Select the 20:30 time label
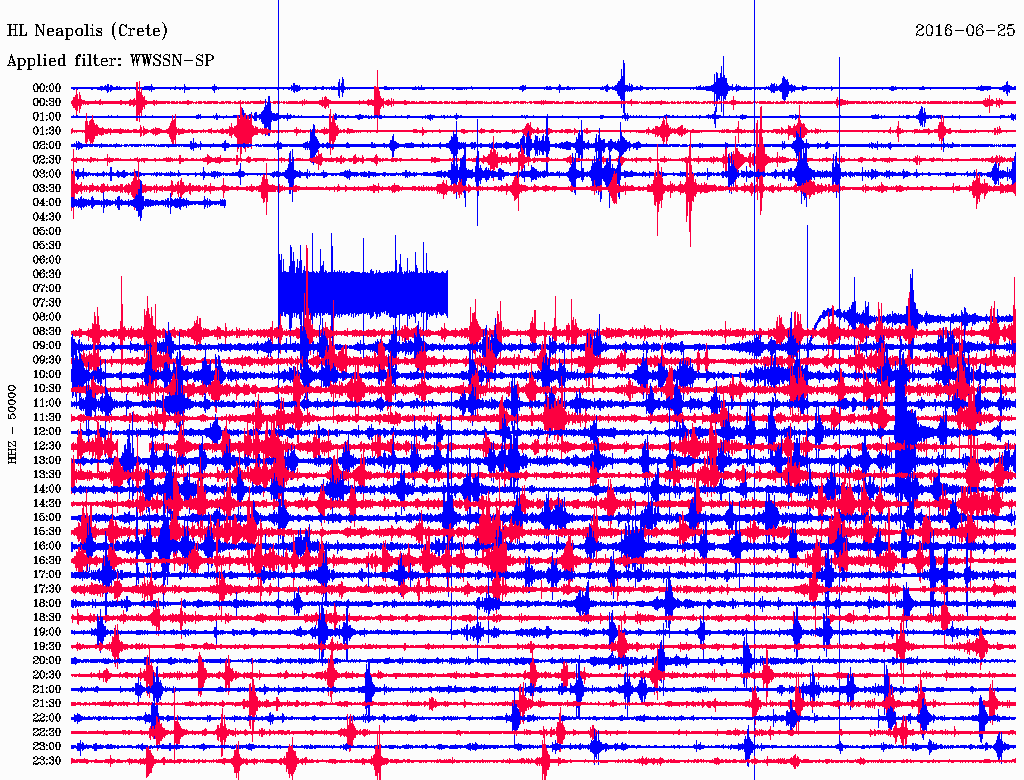Screen dimensions: 1024x780 pos(47,675)
